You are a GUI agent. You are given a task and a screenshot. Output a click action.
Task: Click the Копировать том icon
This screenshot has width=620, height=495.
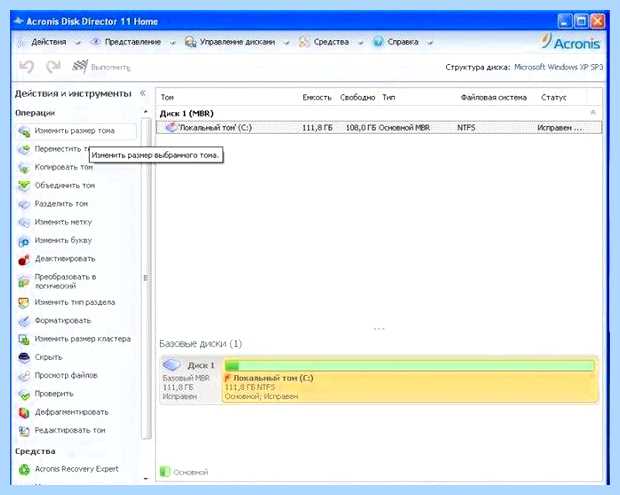pyautogui.click(x=24, y=168)
